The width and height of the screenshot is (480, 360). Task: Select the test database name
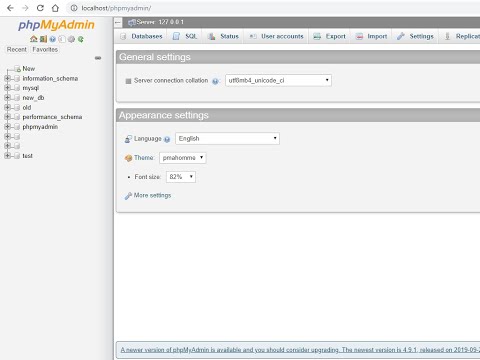click(x=27, y=156)
